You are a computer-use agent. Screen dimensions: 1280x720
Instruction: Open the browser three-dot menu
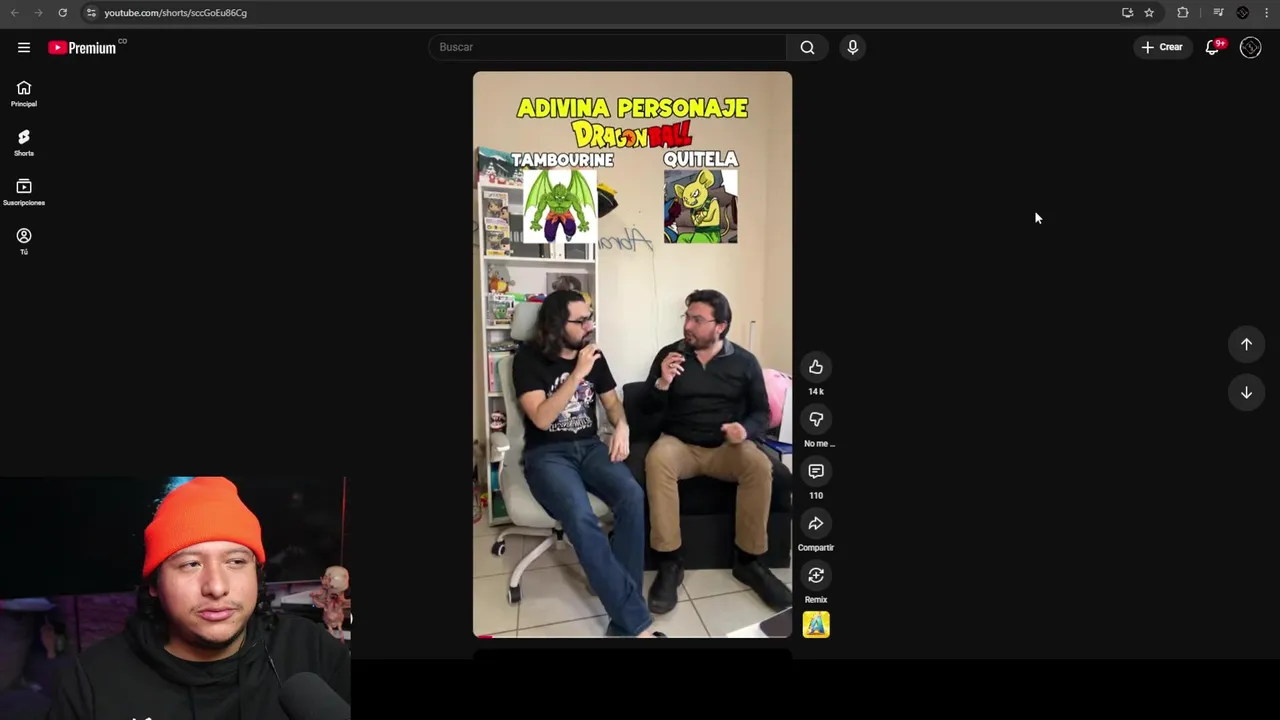pyautogui.click(x=1267, y=12)
